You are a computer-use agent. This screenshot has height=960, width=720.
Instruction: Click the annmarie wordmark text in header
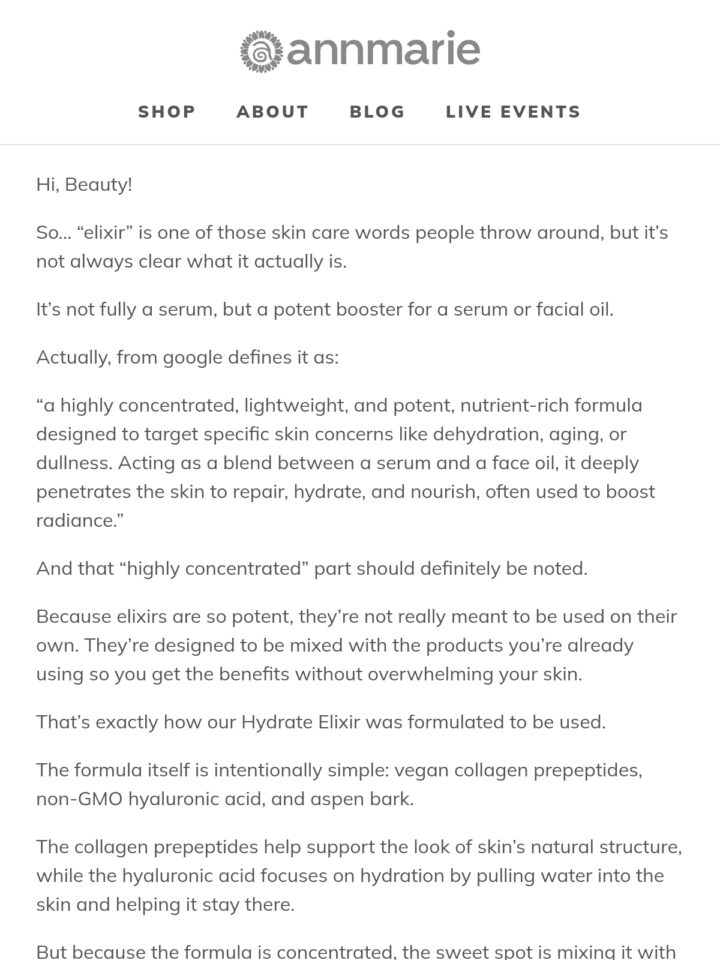(x=383, y=48)
